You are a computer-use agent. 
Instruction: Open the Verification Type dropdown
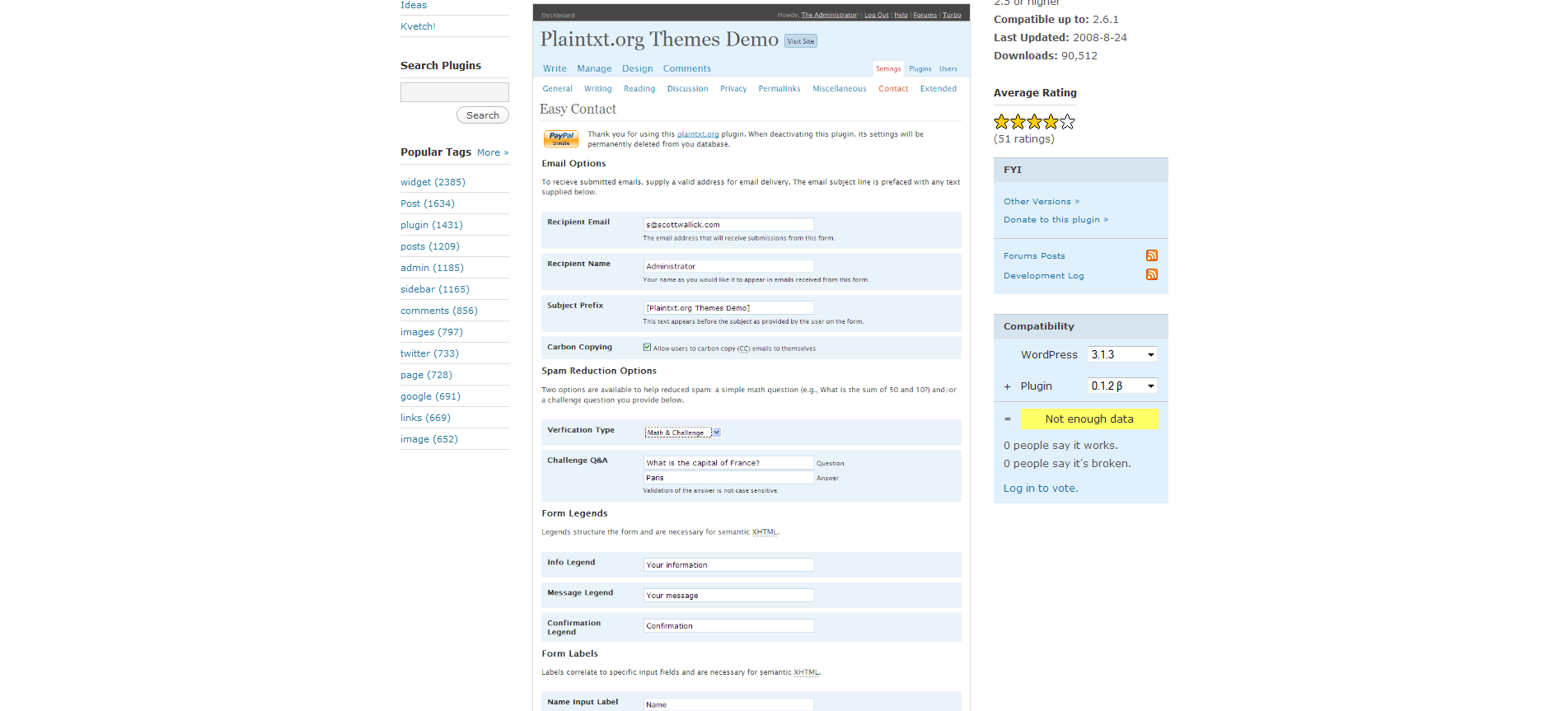click(x=683, y=433)
